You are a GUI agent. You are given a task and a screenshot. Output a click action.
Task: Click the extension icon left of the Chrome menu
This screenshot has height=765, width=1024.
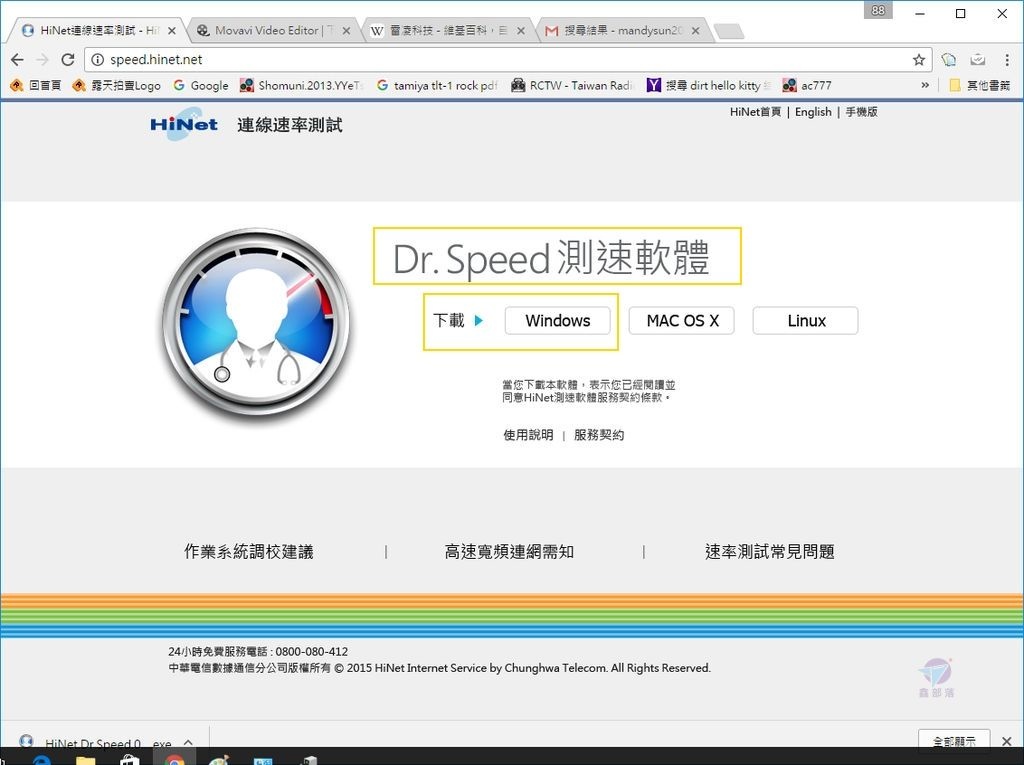tap(978, 59)
